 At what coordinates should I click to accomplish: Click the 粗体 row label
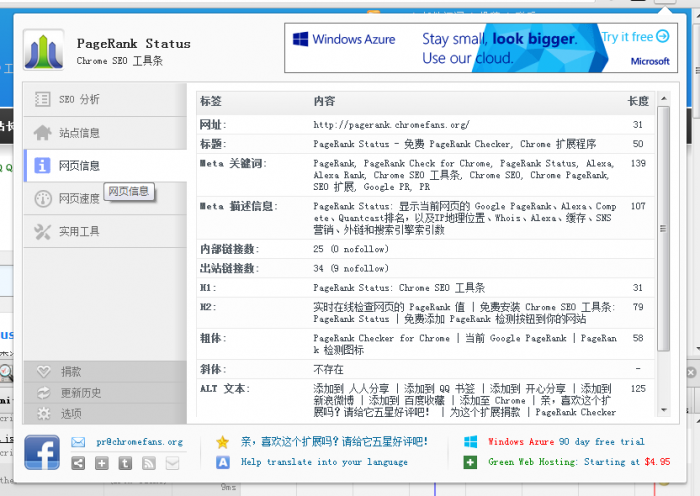[213, 338]
